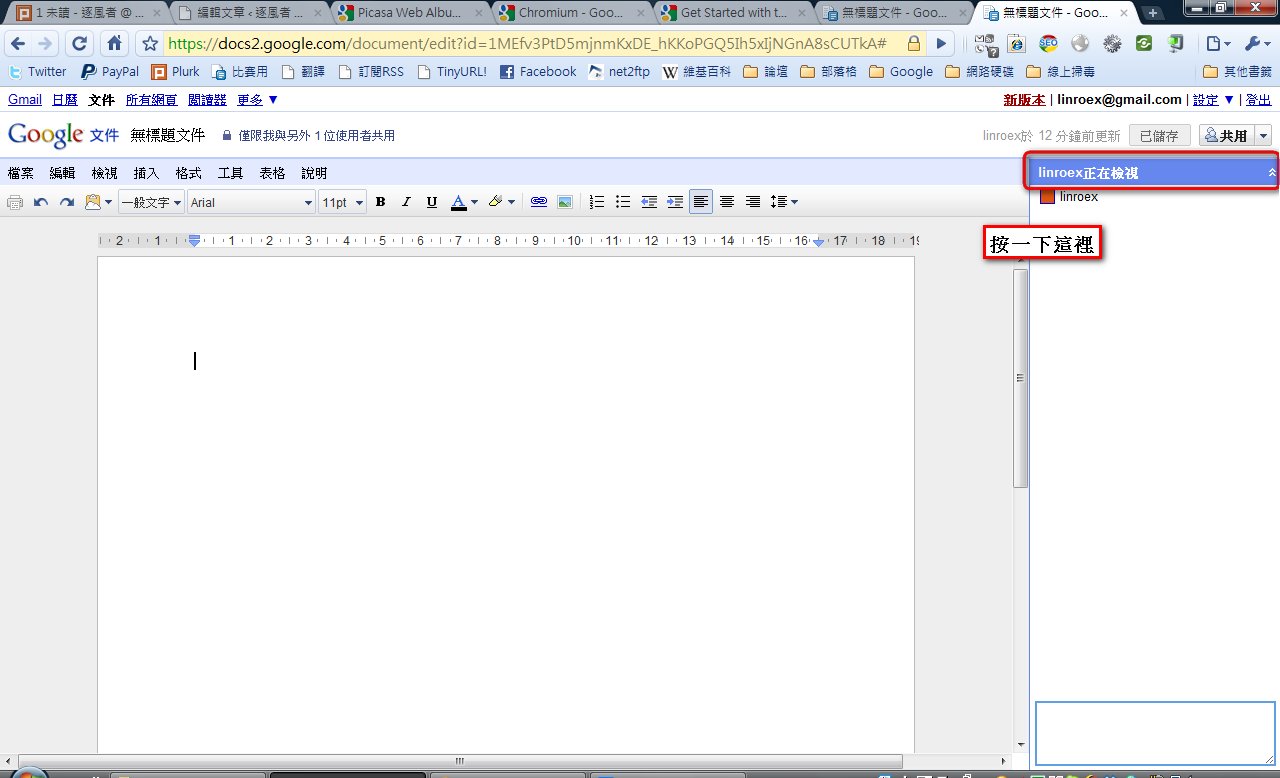Decrease the paragraph indent
1280x778 pixels.
tap(649, 202)
